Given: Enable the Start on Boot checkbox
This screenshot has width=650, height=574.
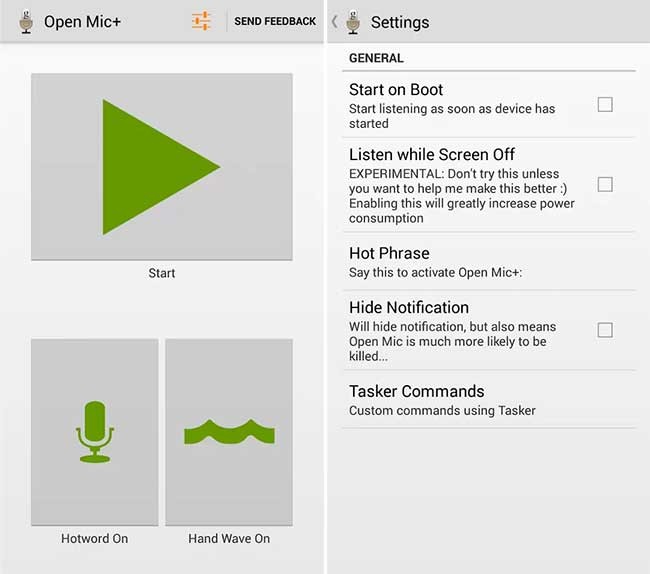Looking at the screenshot, I should tap(605, 104).
